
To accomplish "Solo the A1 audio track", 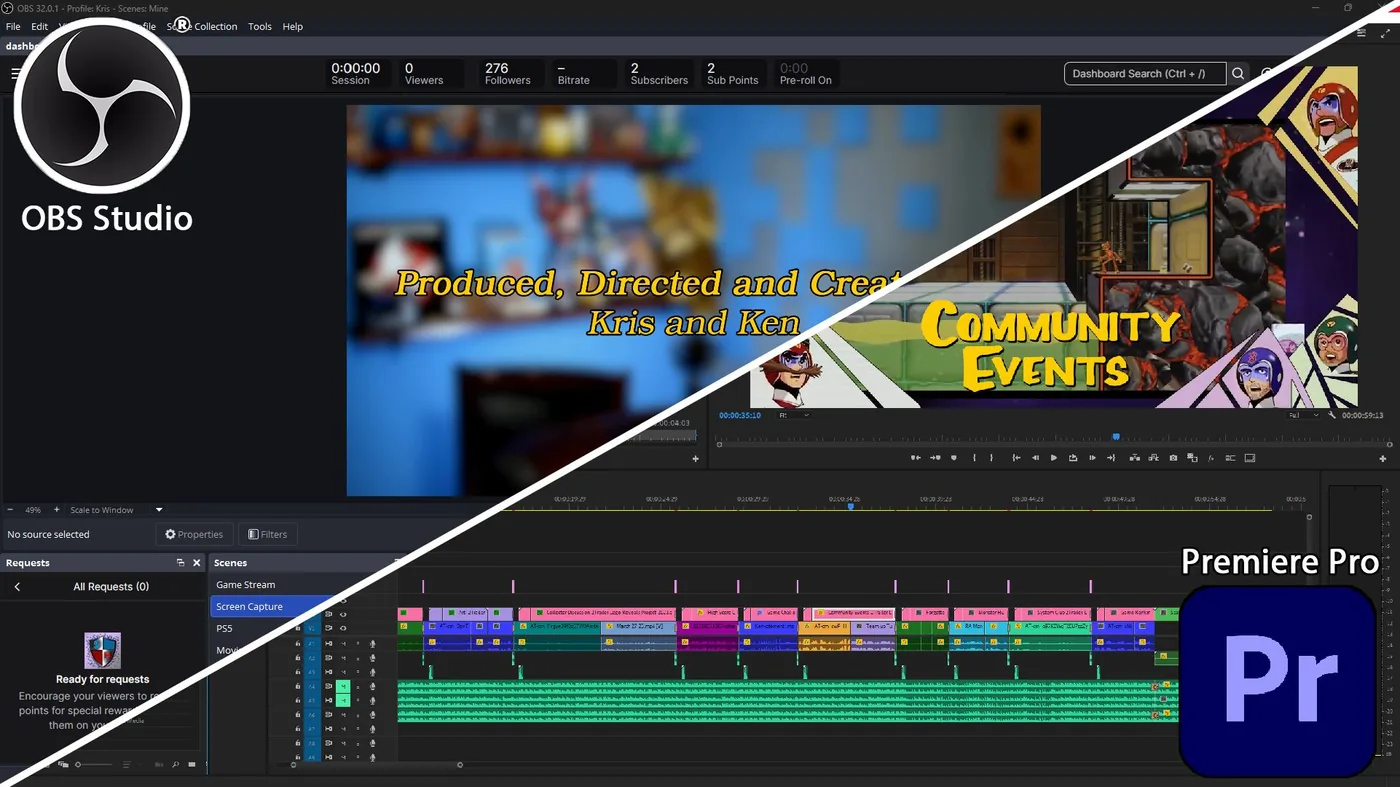I will tap(358, 644).
